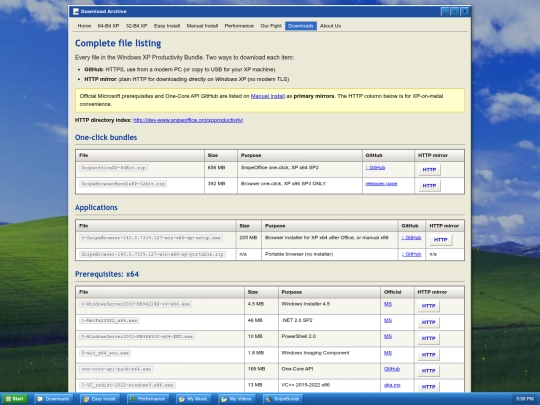The image size is (540, 405).
Task: Open GitHub link for browser installer setup.exe
Action: pyautogui.click(x=411, y=238)
